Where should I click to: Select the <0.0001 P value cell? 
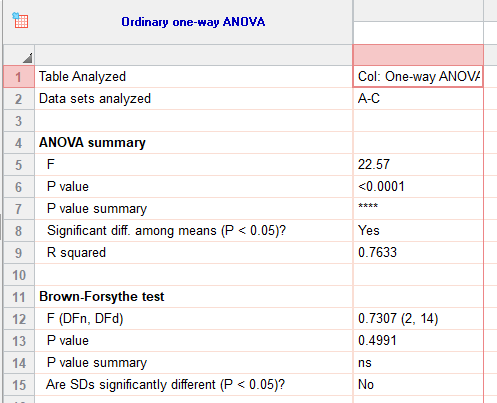[x=418, y=187]
